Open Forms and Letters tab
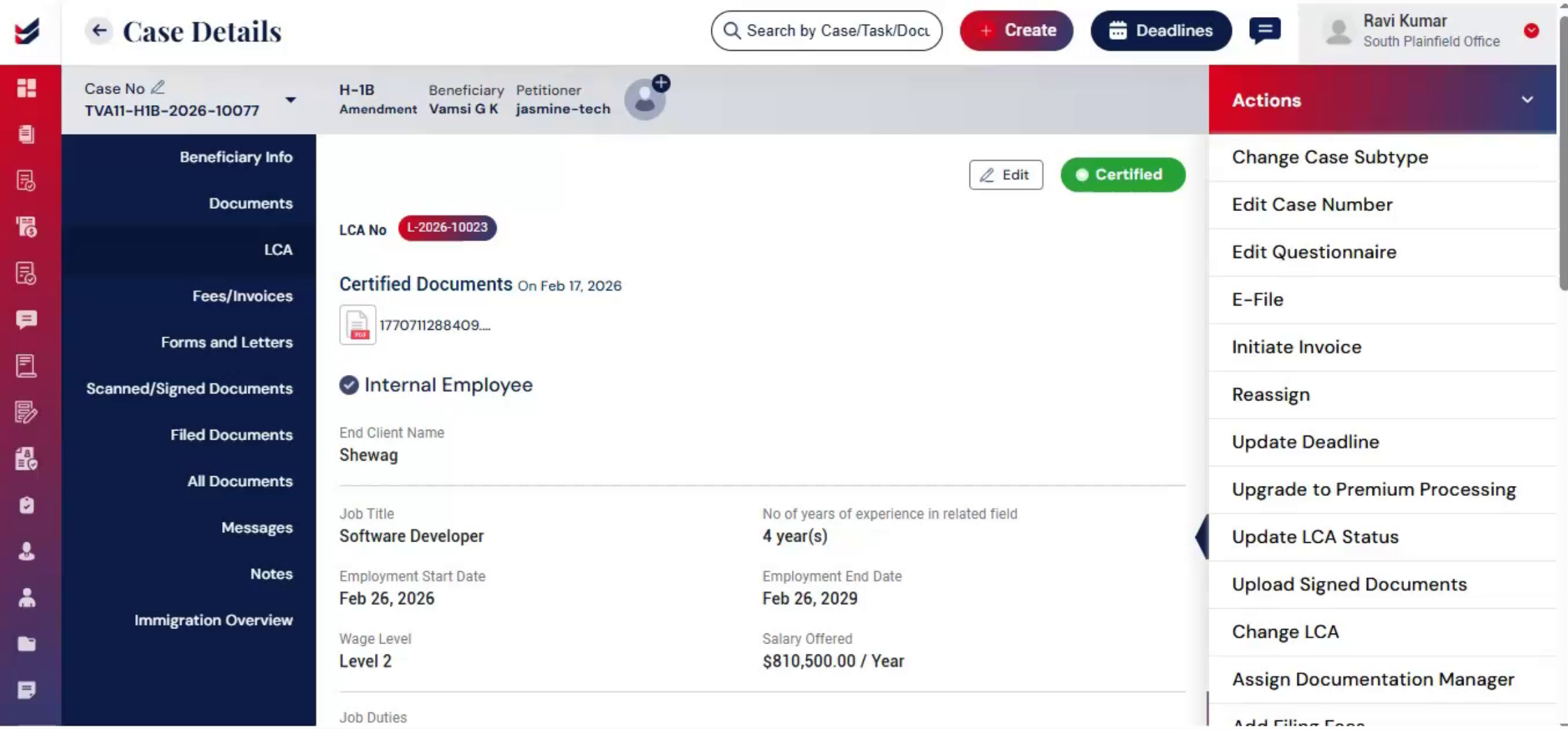This screenshot has width=1568, height=729. click(x=227, y=342)
